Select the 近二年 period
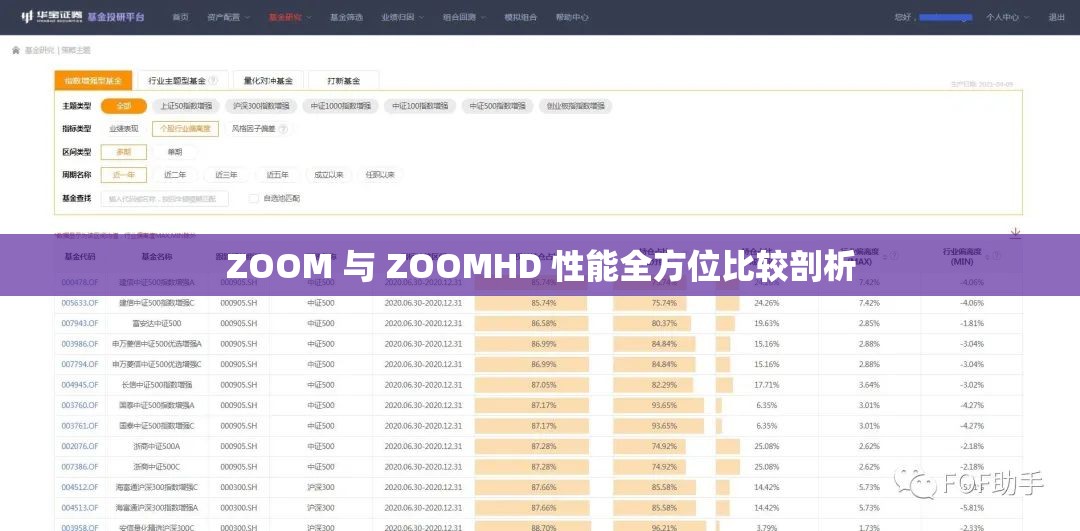The height and width of the screenshot is (531, 1080). (175, 175)
